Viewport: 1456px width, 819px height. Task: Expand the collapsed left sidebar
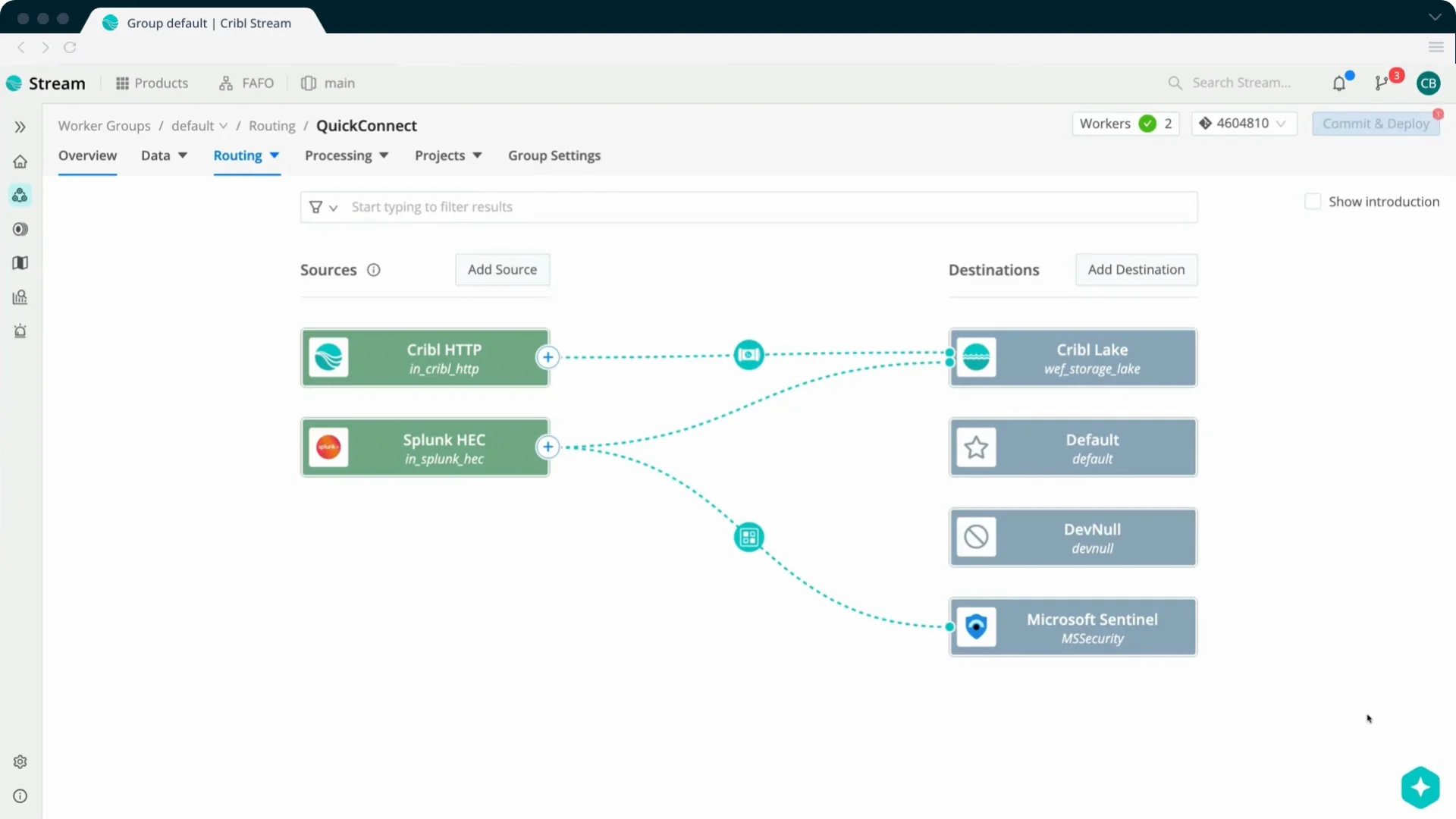(20, 127)
